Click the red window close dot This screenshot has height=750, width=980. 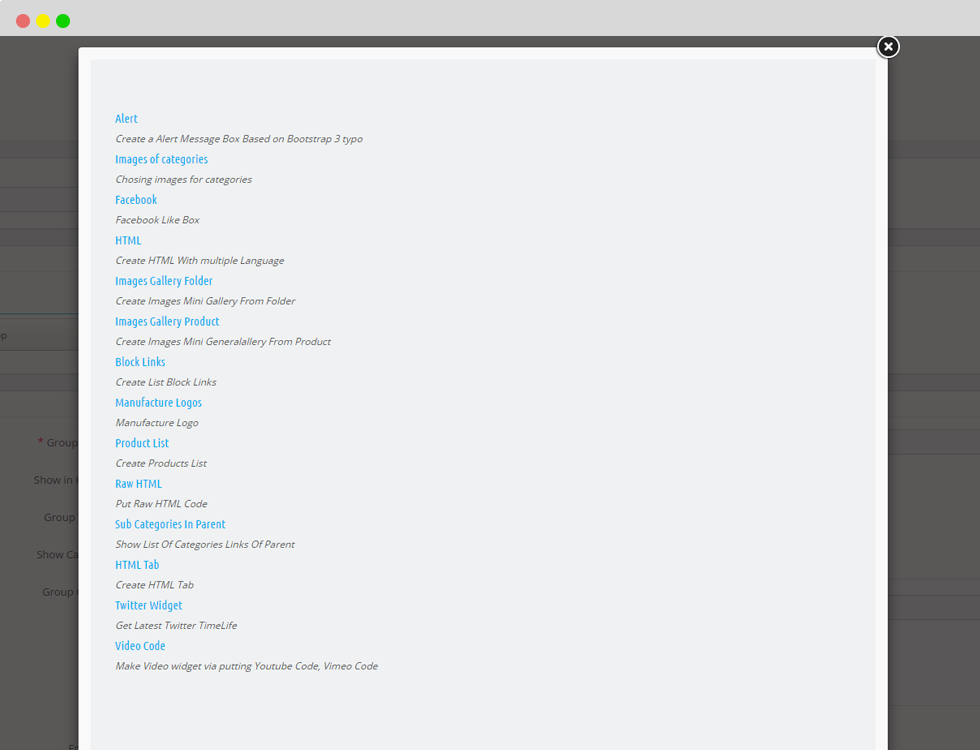coord(23,21)
